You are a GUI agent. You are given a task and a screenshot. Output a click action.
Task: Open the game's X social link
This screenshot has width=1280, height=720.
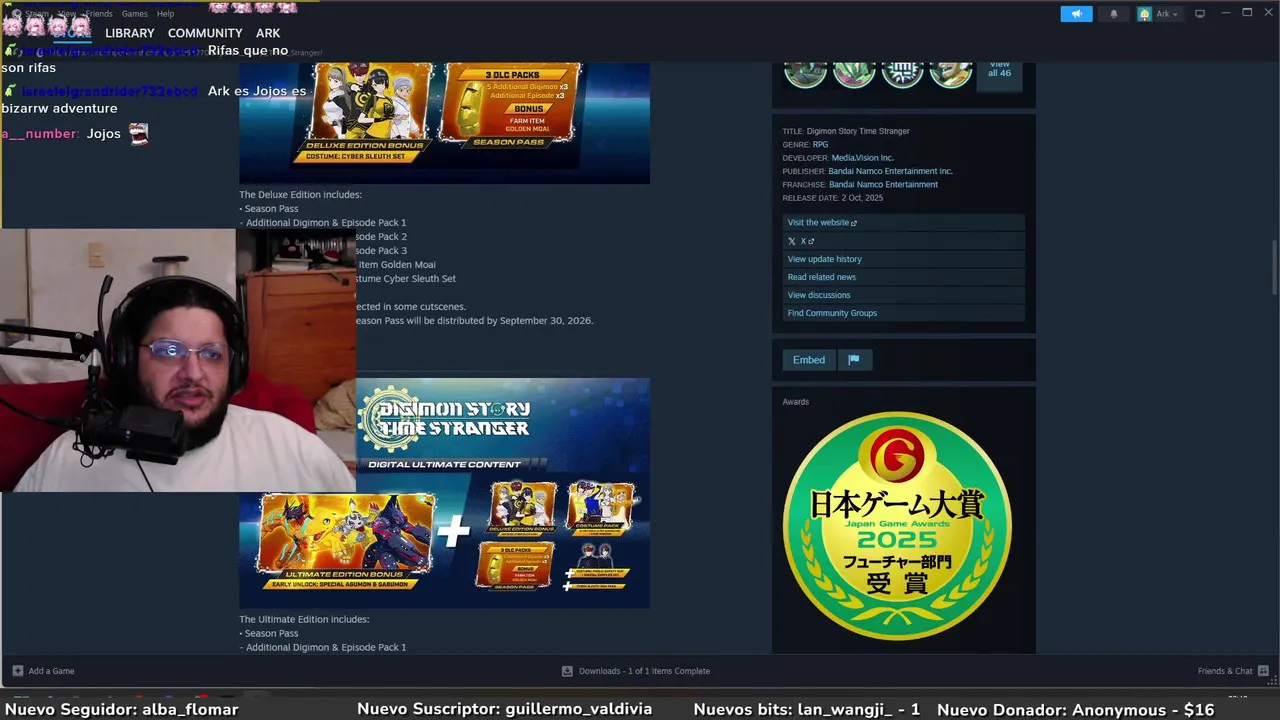pos(903,241)
